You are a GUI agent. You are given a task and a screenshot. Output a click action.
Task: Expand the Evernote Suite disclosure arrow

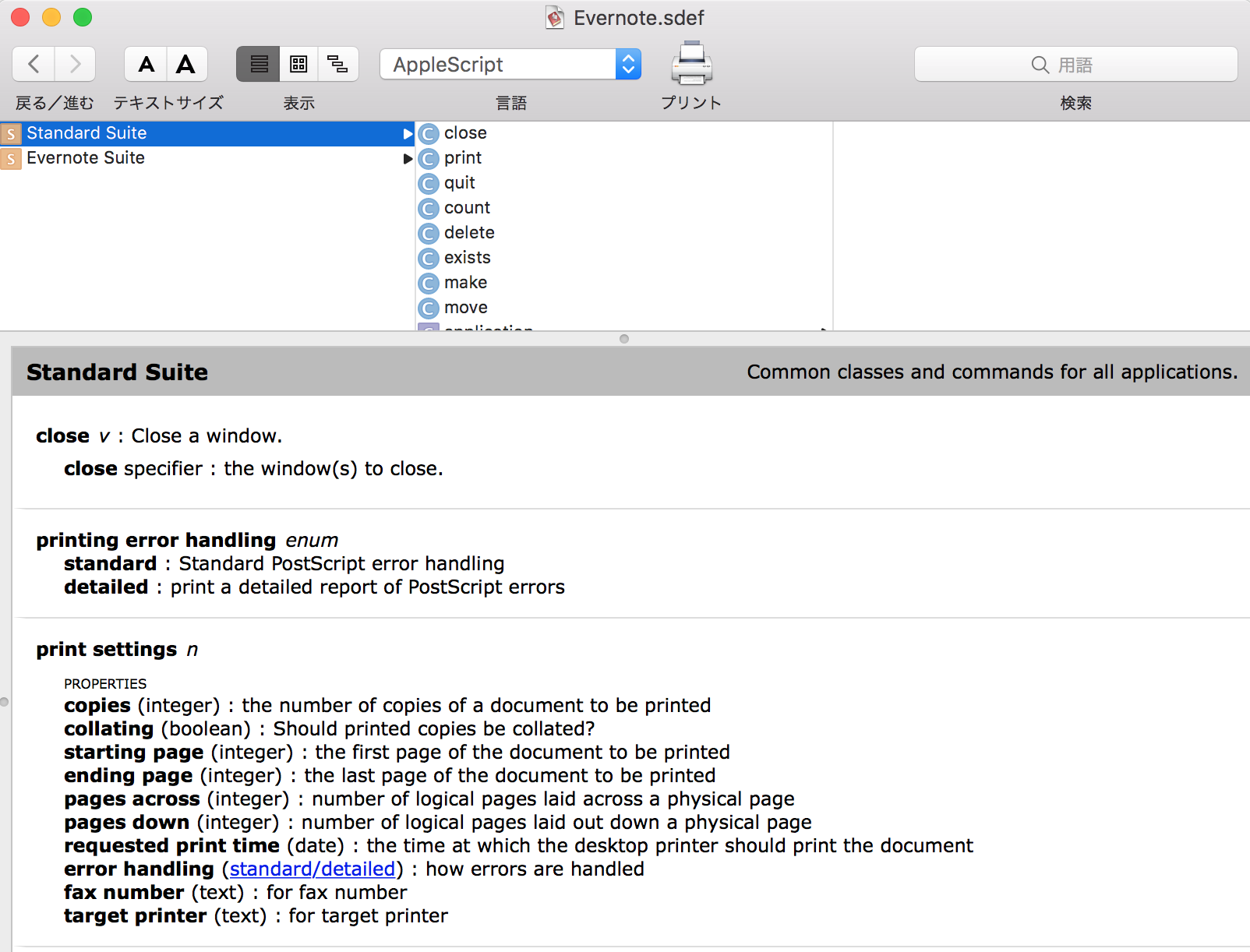(x=408, y=158)
